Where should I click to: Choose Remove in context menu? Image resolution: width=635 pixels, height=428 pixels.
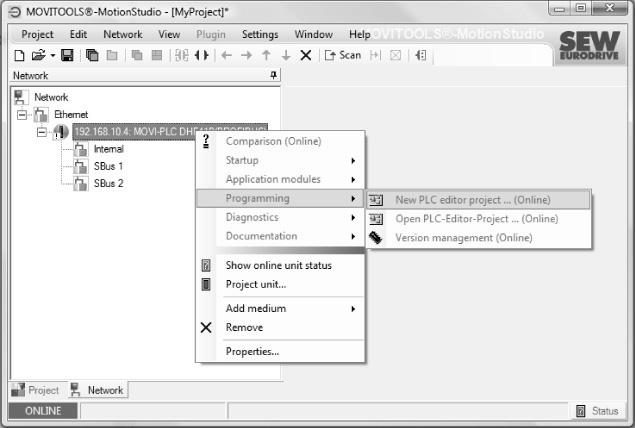(280, 327)
